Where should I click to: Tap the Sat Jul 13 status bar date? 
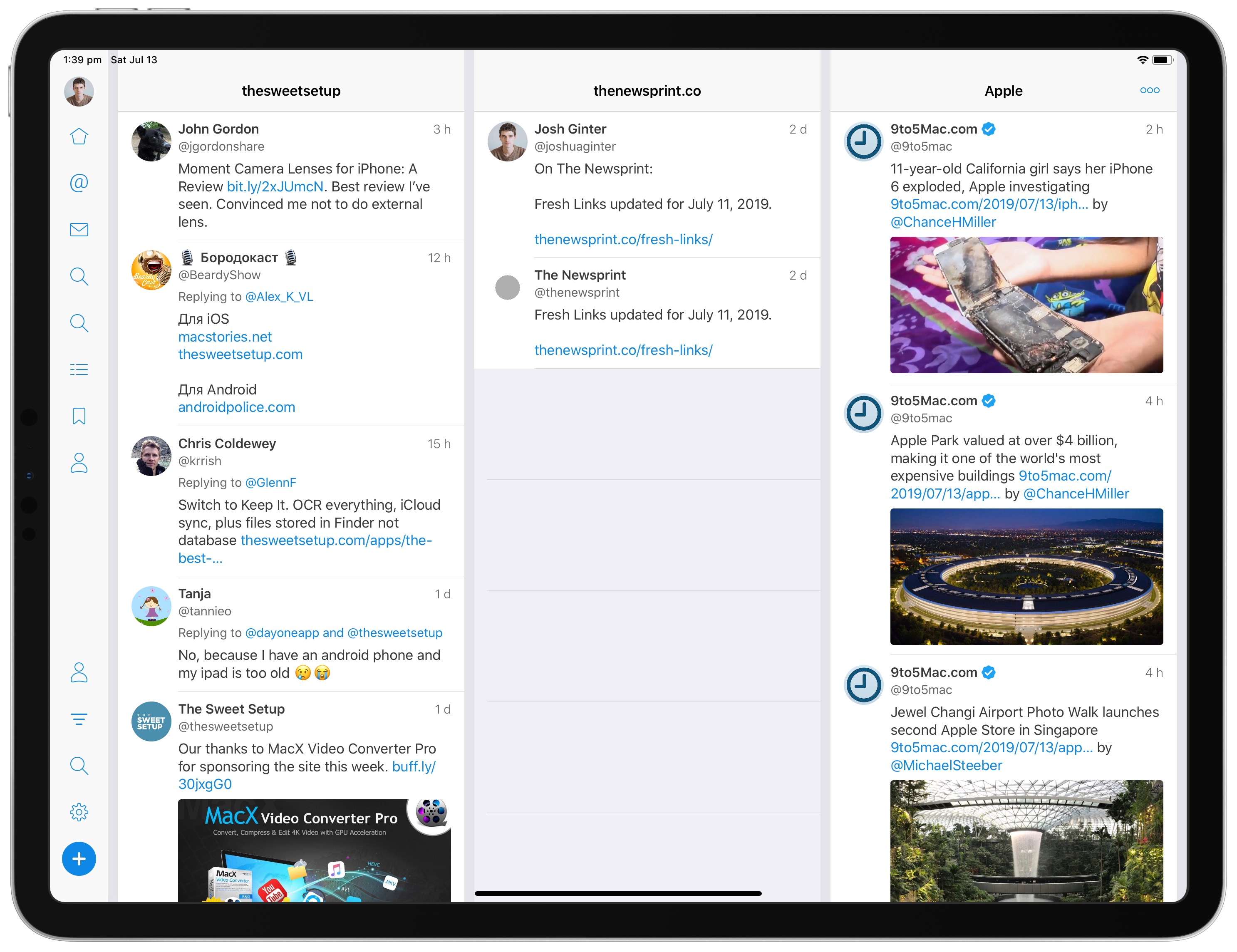[134, 60]
